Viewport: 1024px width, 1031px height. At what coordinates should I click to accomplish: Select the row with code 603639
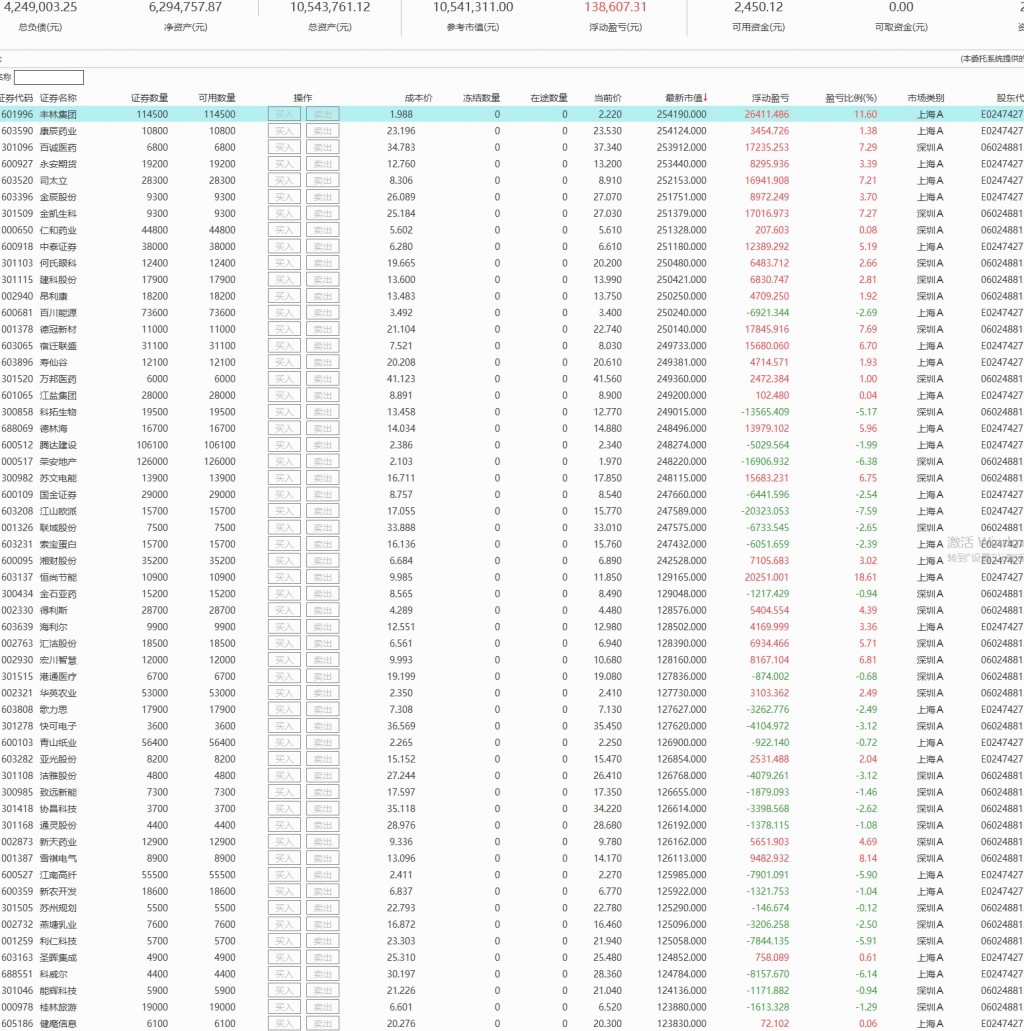512,627
